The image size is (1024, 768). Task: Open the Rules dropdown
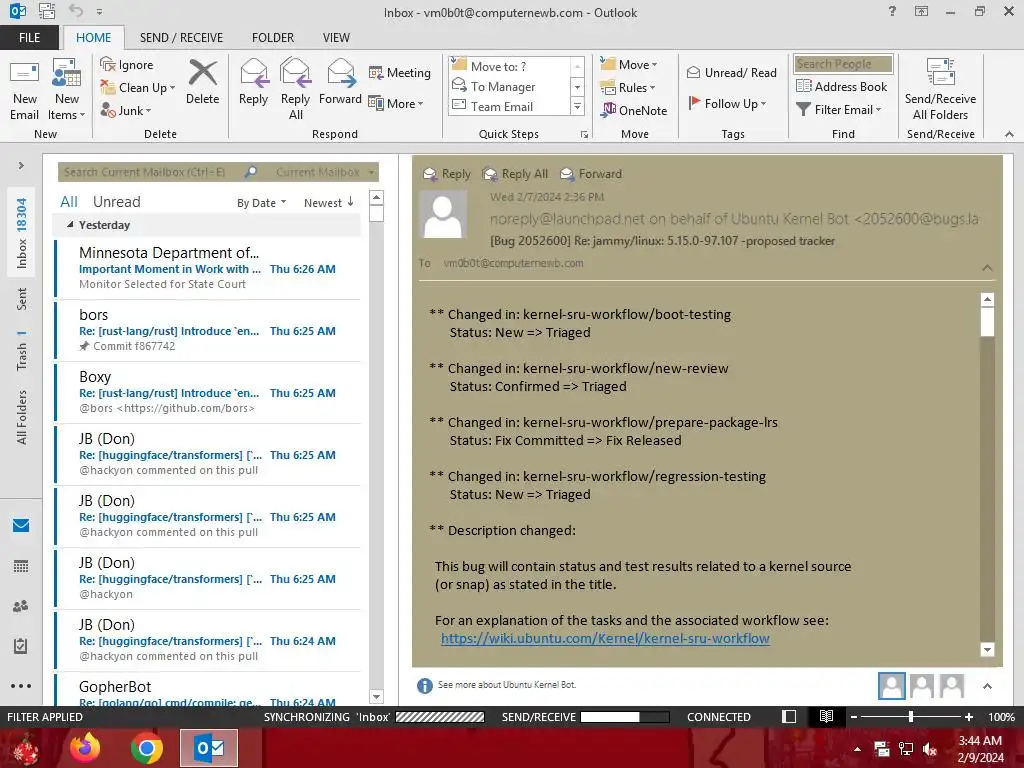(628, 88)
